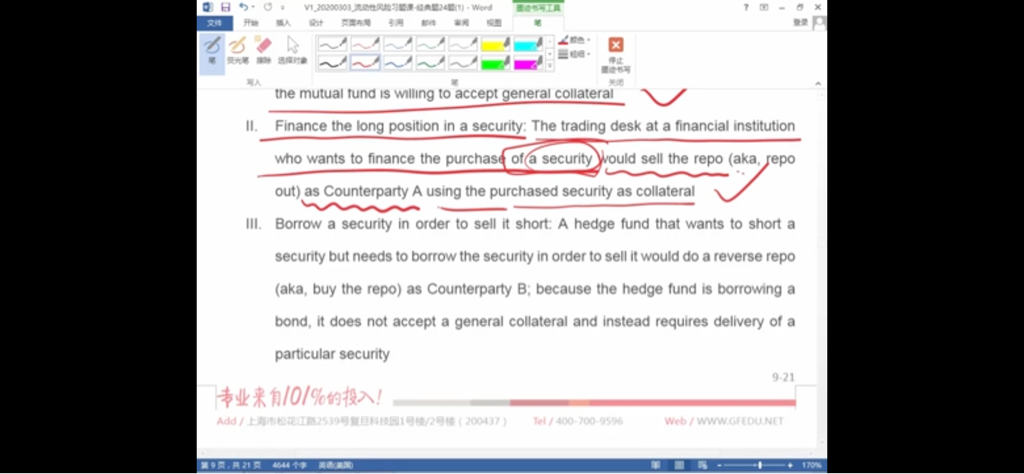Select the Pens (笔) ink tools tab
Screen dimensions: 1024x474
(x=537, y=23)
